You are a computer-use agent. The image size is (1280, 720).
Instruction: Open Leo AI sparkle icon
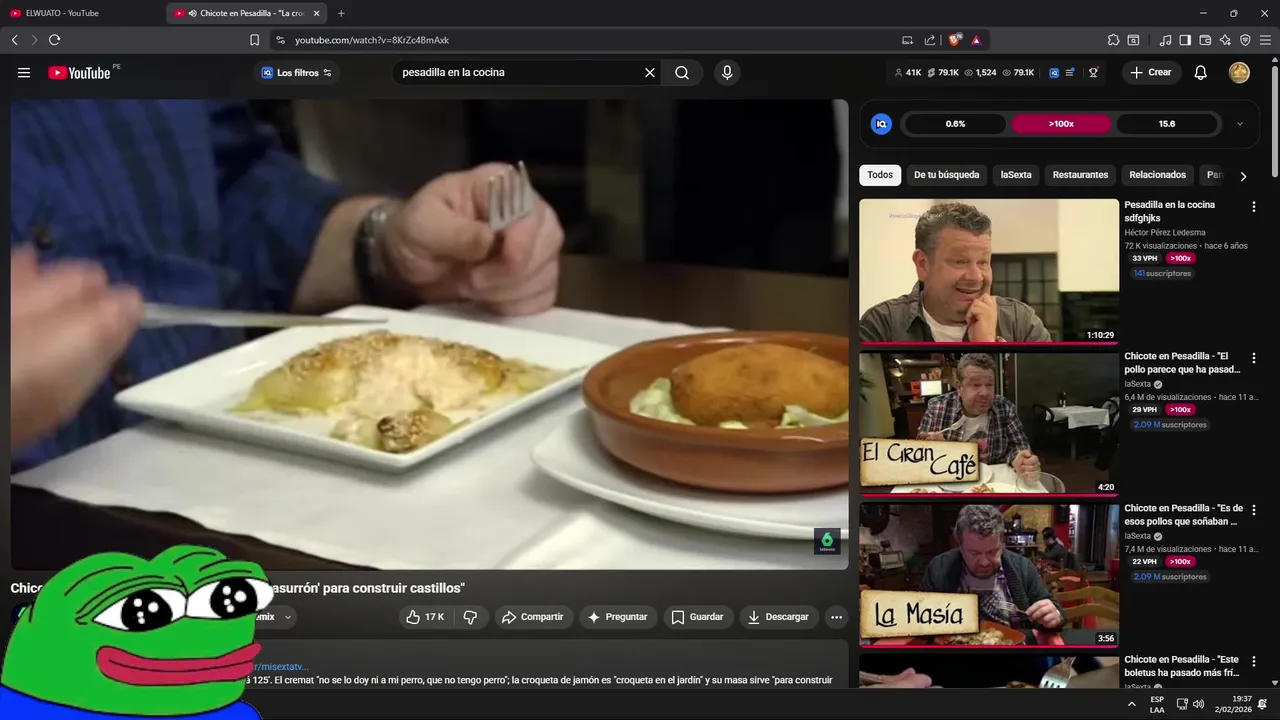(x=1225, y=40)
